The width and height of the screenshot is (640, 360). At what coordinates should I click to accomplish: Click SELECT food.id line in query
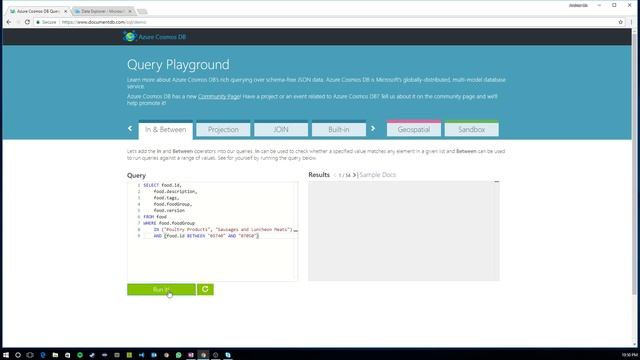pos(162,185)
